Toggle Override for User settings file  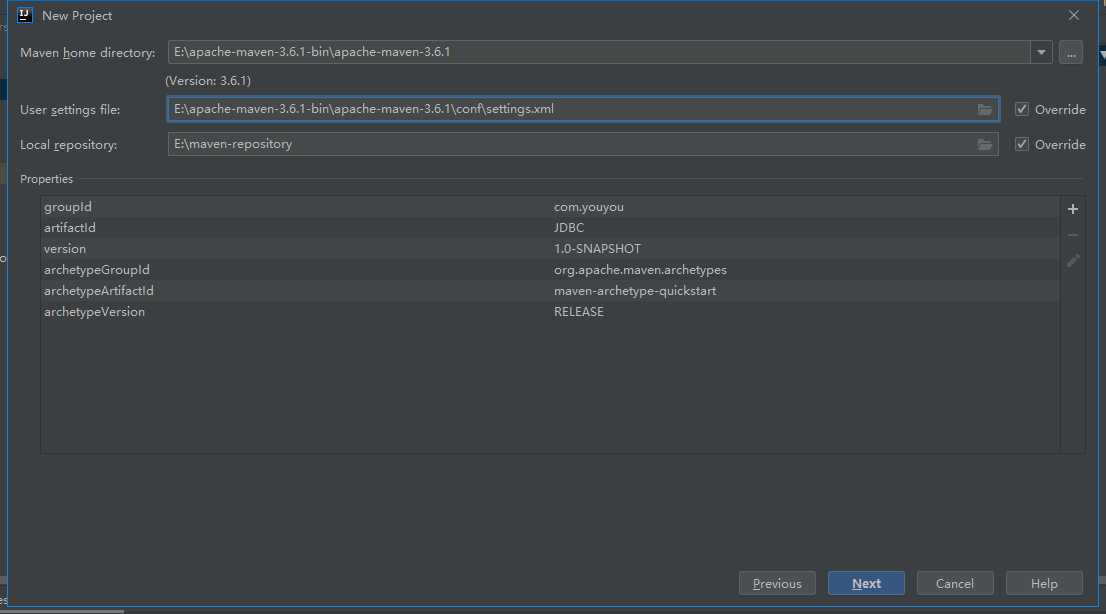[x=1021, y=109]
